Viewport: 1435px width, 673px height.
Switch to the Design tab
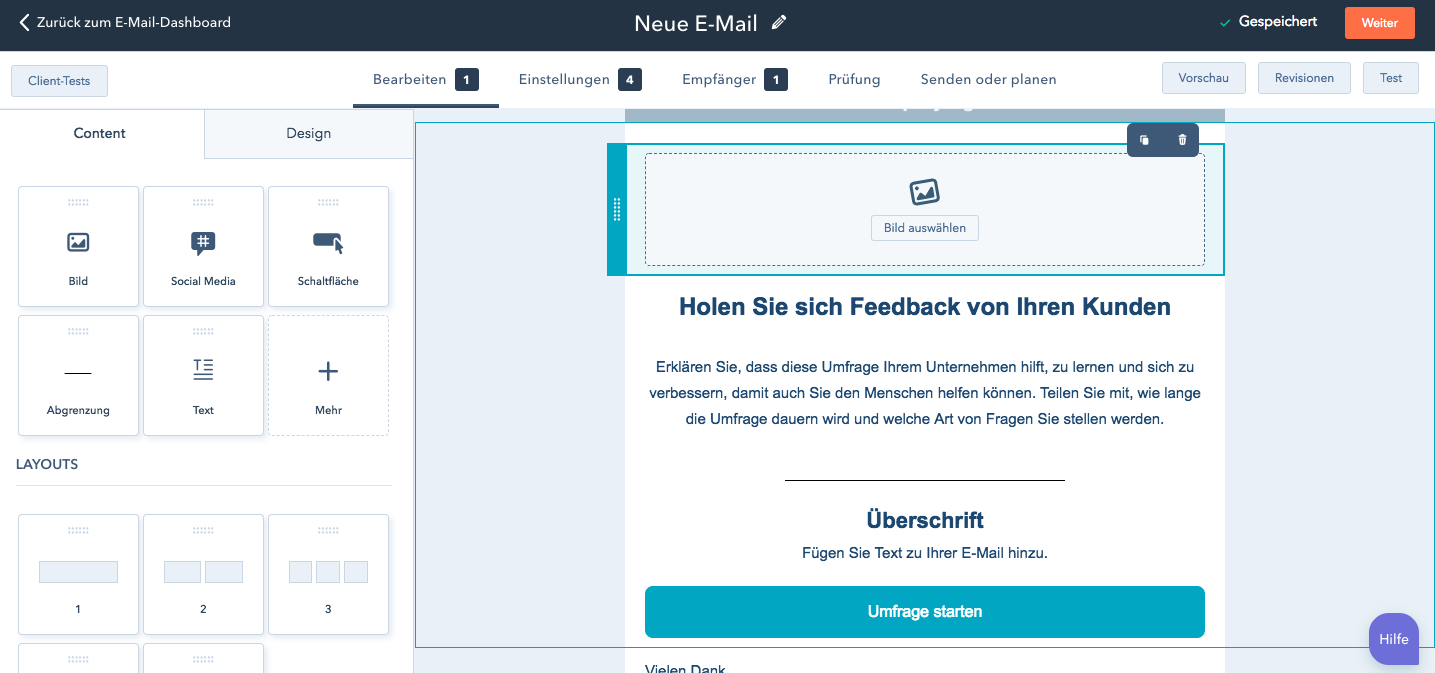click(308, 133)
